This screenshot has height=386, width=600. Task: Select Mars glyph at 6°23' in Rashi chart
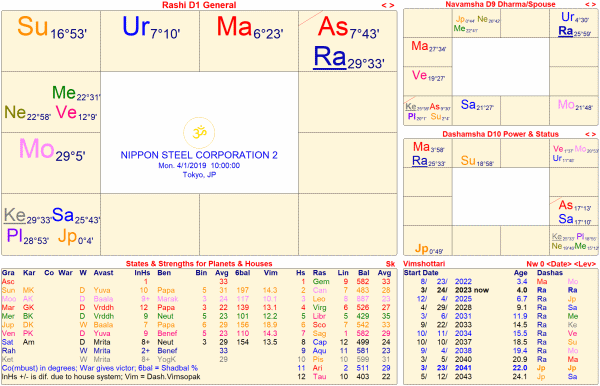(x=235, y=27)
